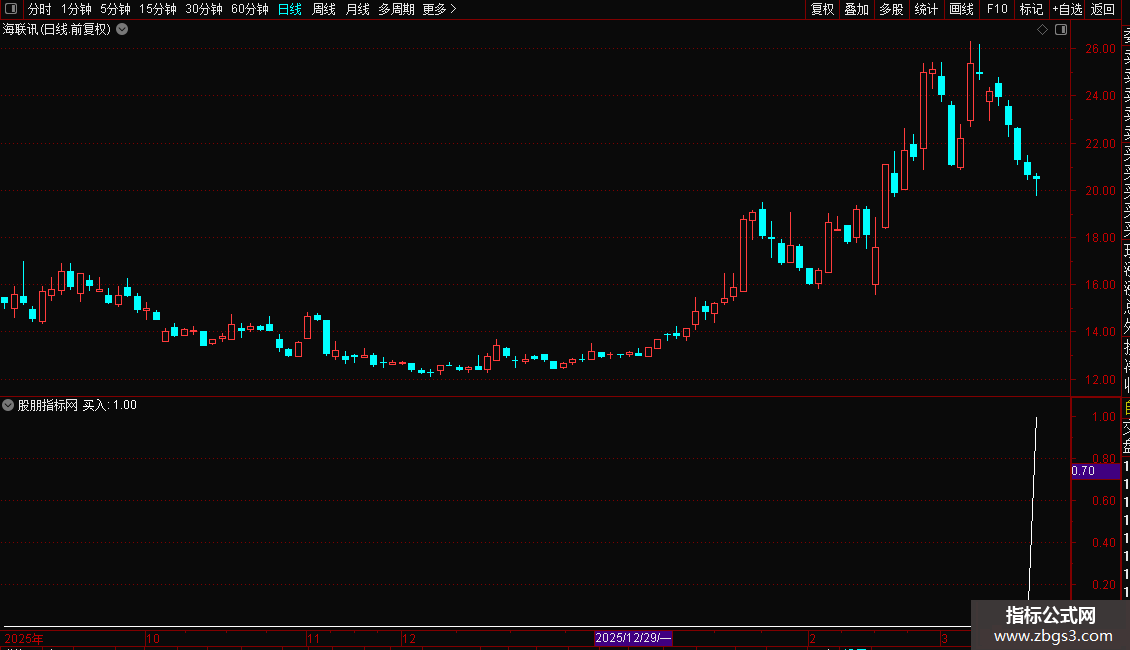The width and height of the screenshot is (1130, 650).
Task: Click the month 11 label on time axis
Action: click(x=313, y=638)
